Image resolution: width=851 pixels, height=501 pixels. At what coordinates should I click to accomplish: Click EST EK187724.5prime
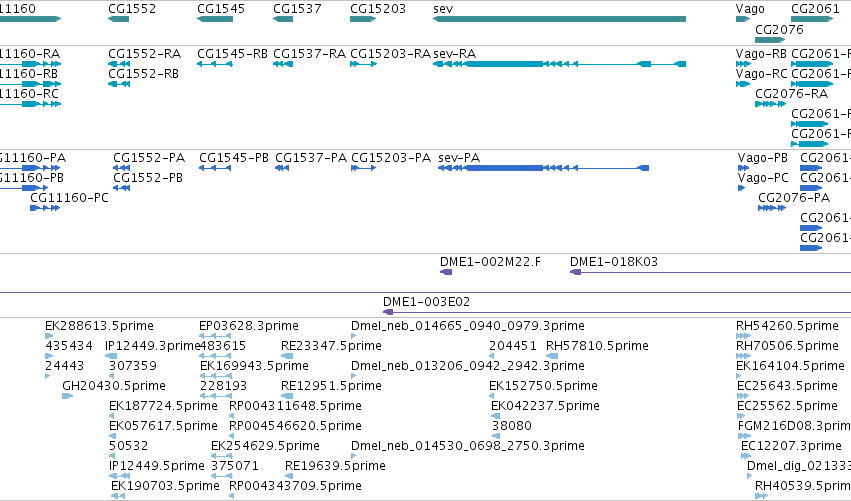[x=112, y=416]
